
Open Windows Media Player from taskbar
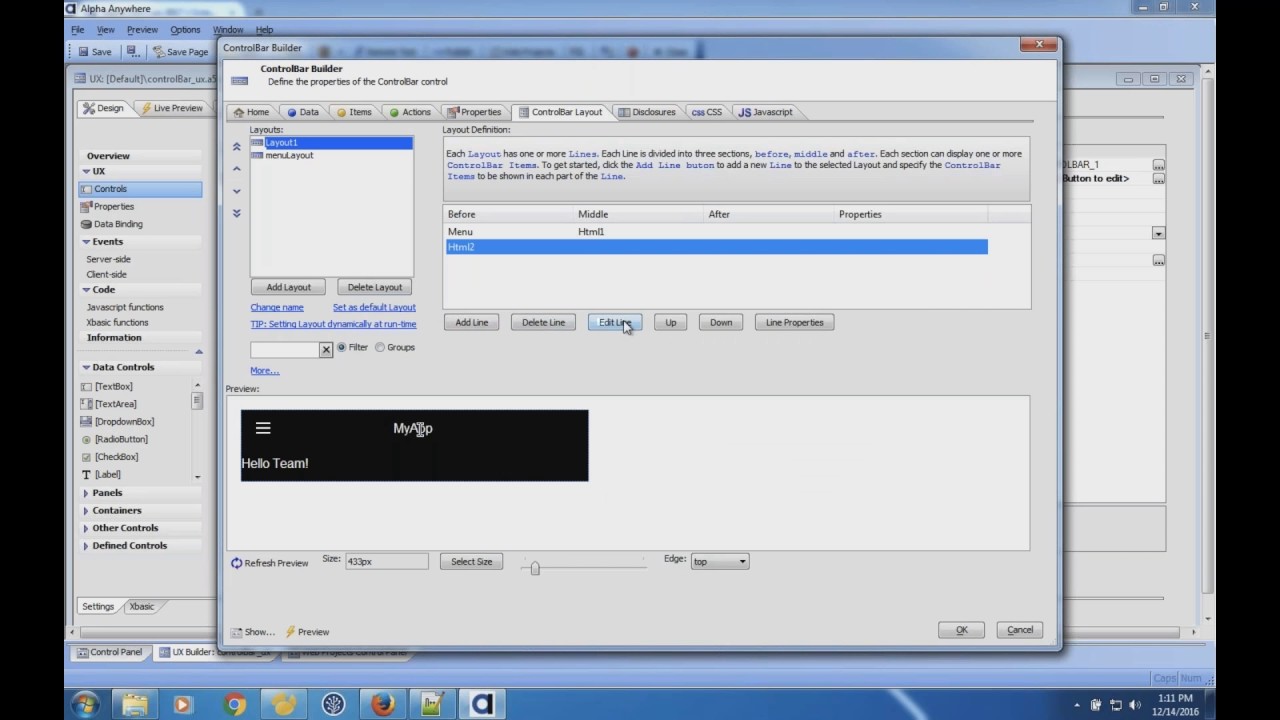(184, 705)
